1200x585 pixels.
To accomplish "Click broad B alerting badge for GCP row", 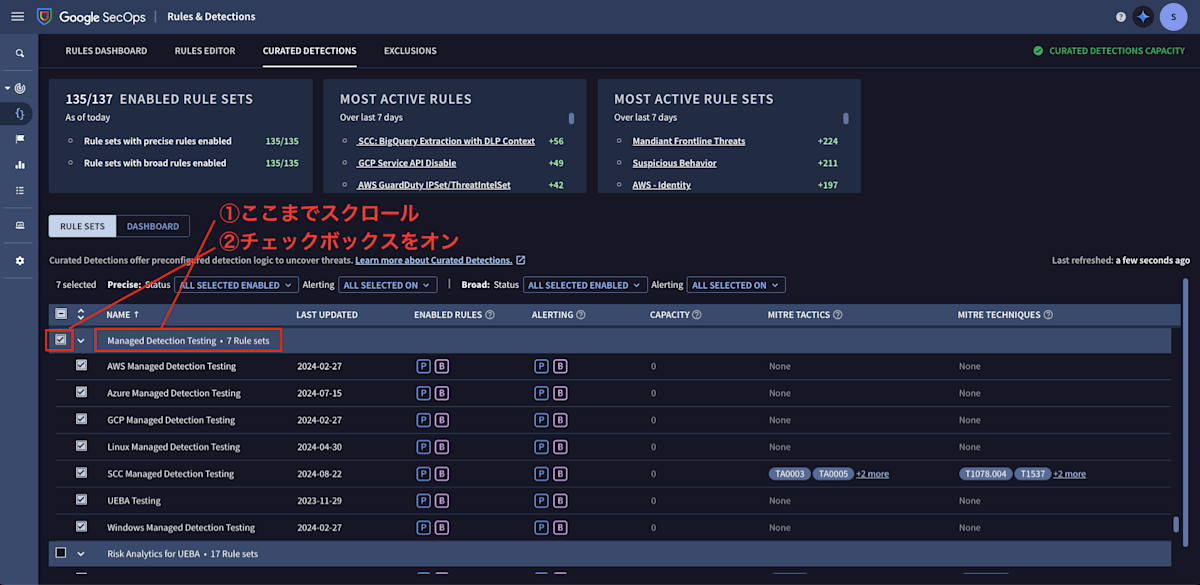I will pyautogui.click(x=560, y=420).
